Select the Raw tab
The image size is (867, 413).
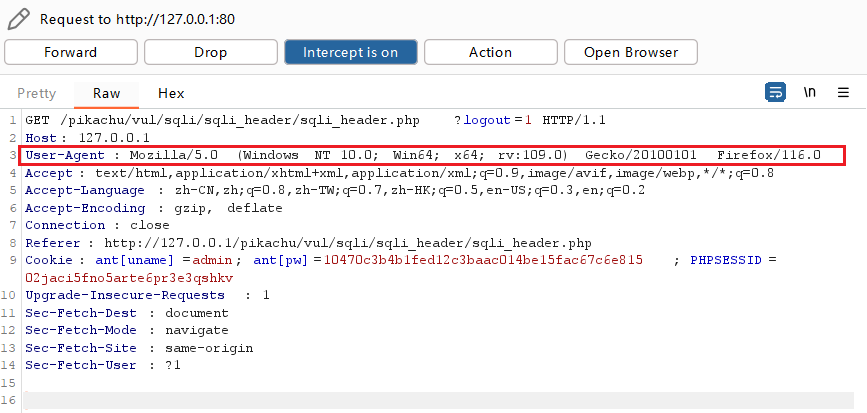coord(106,93)
